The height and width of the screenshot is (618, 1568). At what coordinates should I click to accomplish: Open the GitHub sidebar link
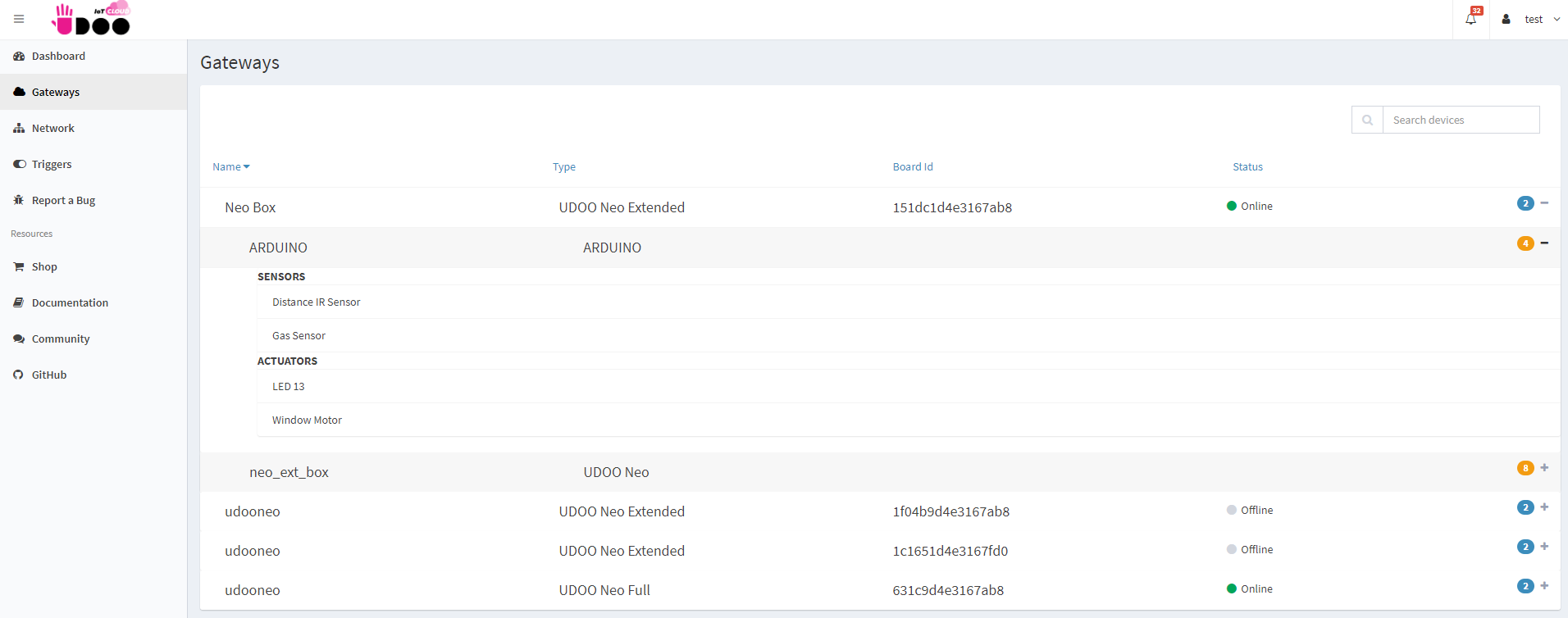pos(93,375)
